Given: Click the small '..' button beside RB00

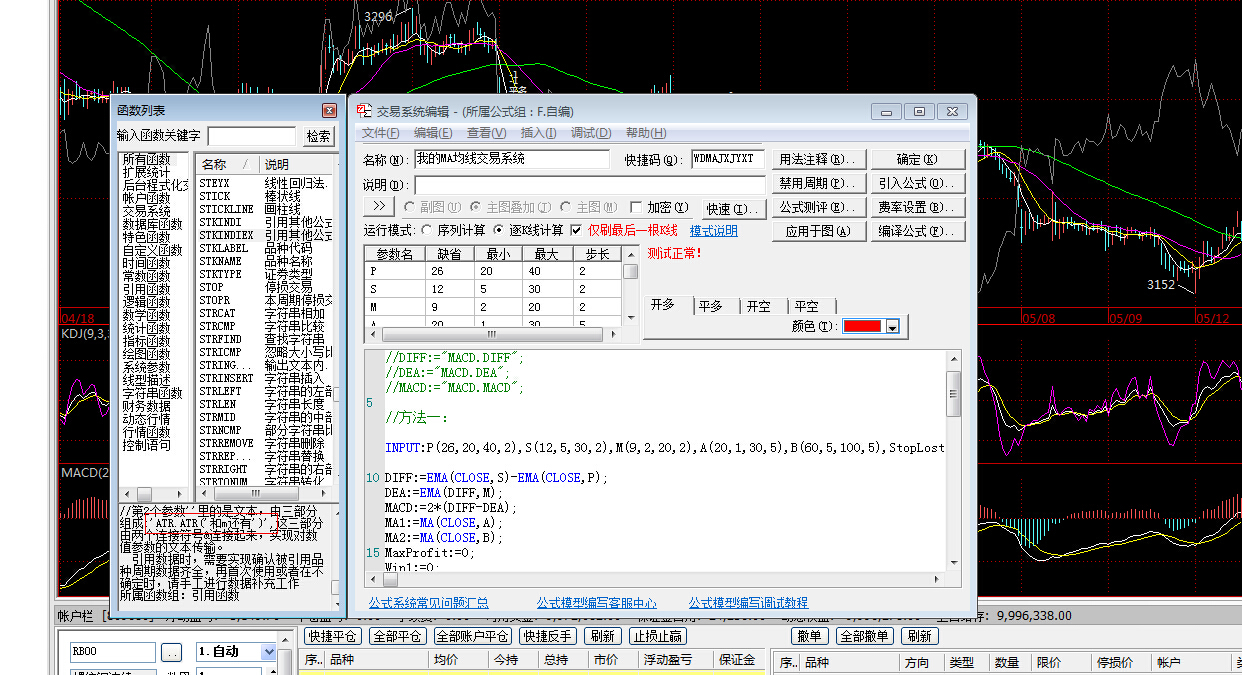Looking at the screenshot, I should click(x=172, y=652).
